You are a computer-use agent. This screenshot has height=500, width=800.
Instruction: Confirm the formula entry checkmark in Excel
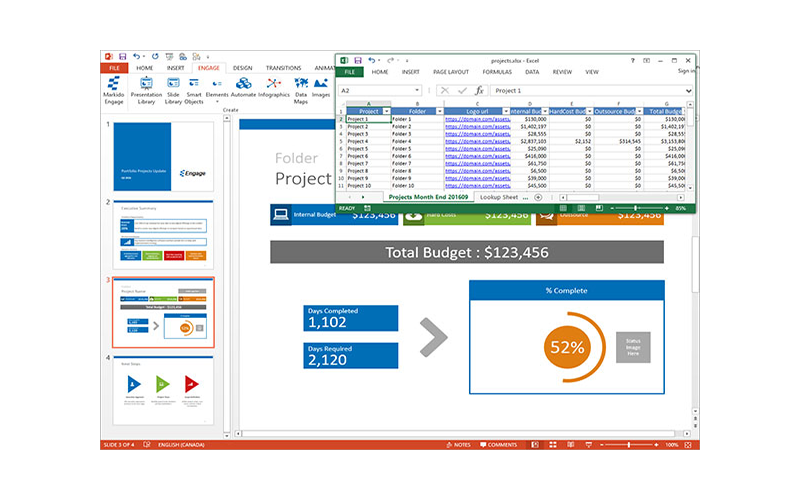coord(462,90)
